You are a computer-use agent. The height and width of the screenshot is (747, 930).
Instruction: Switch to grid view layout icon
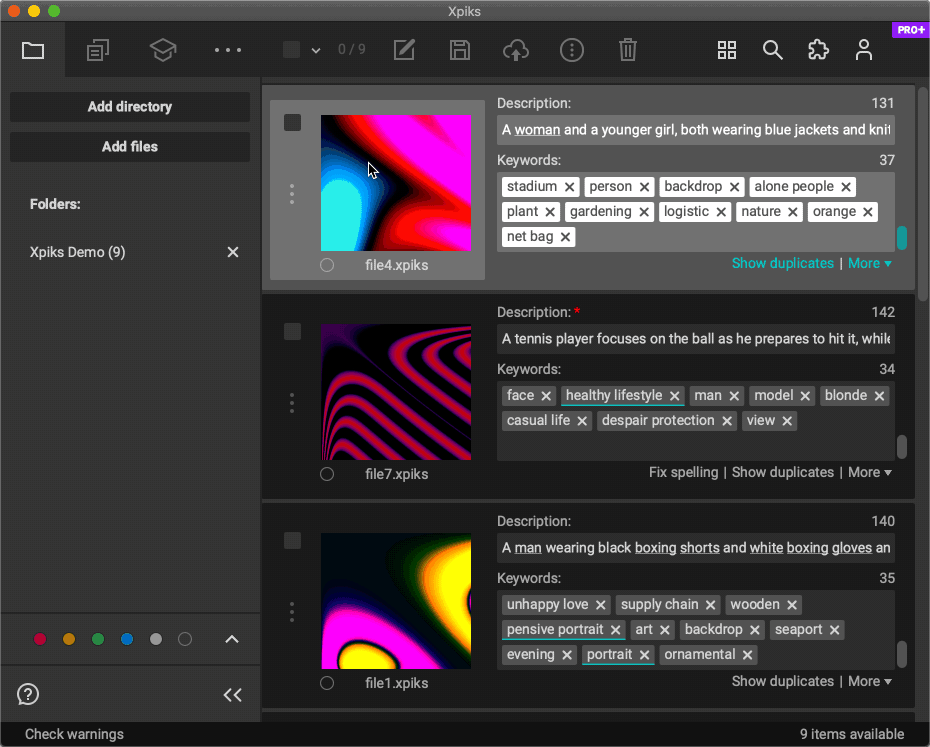(727, 50)
